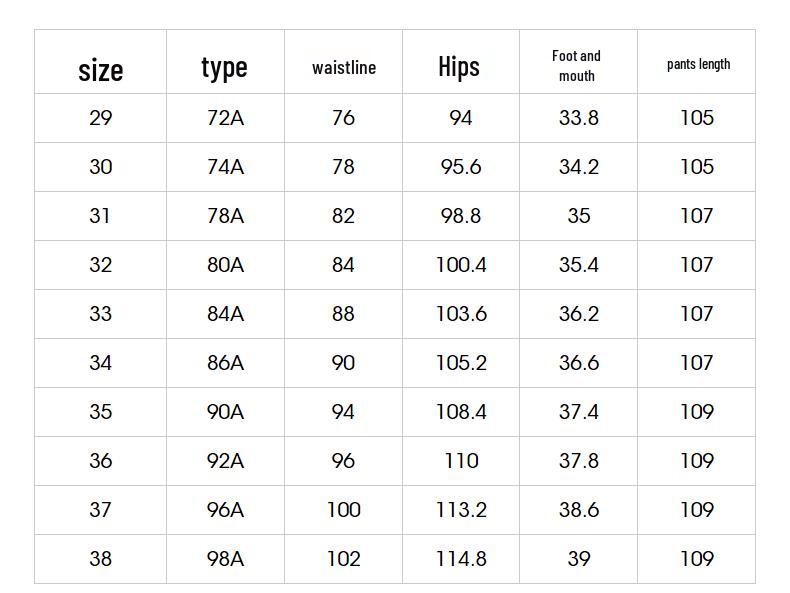Click the "size" column header

100,69
